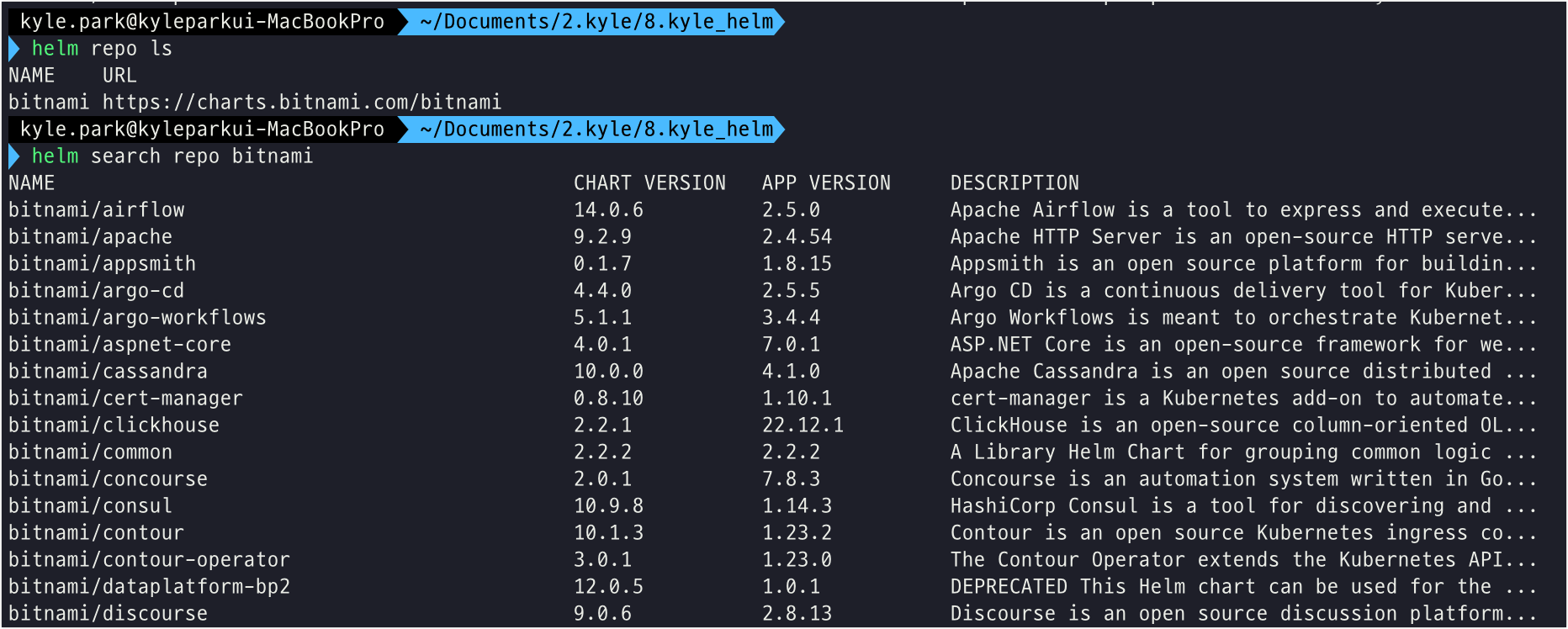This screenshot has height=629, width=1568.
Task: Click chart version 12.0.5 for dataplatform-bp2
Action: [609, 587]
